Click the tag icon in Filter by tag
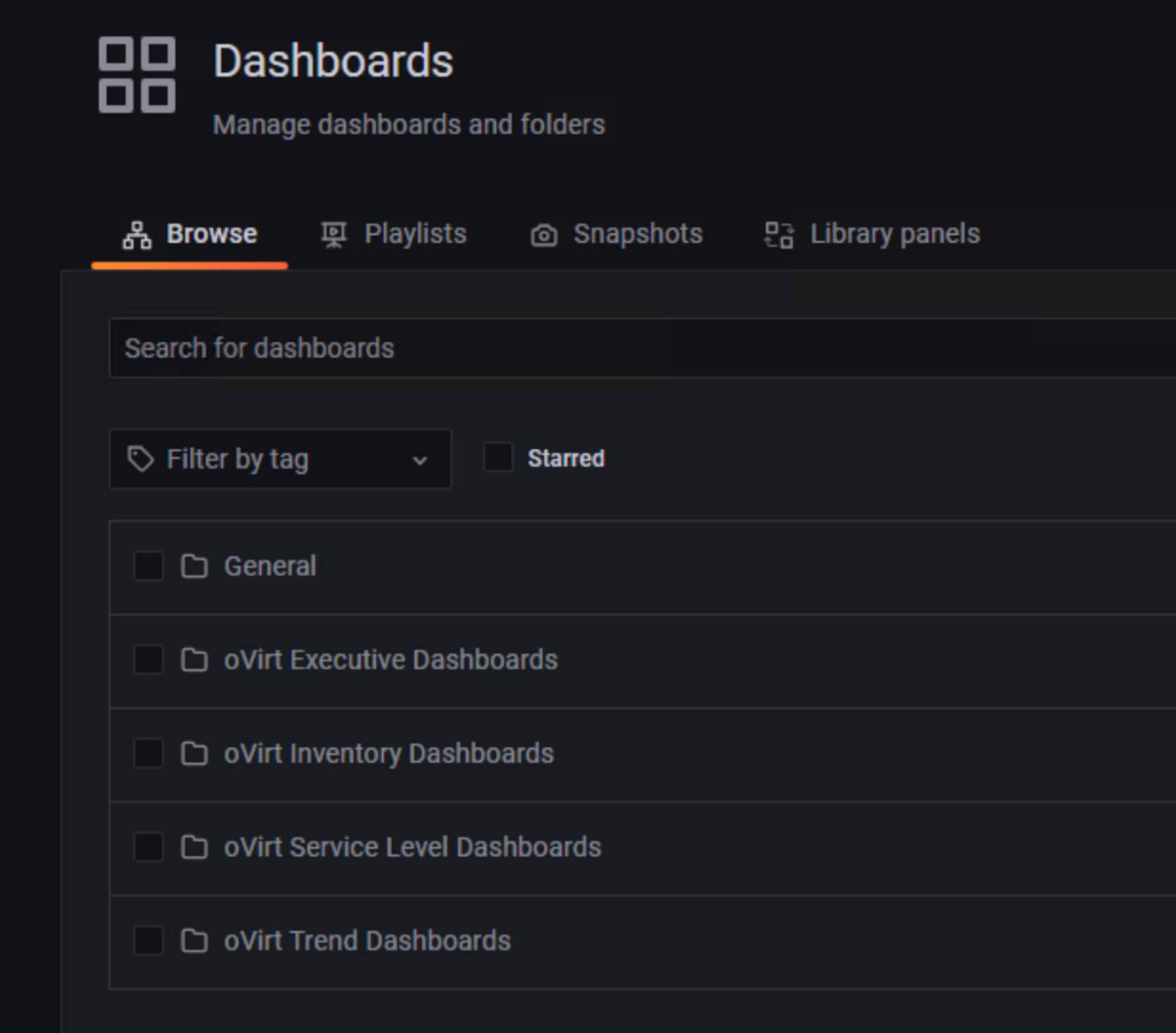This screenshot has height=1033, width=1176. [140, 459]
